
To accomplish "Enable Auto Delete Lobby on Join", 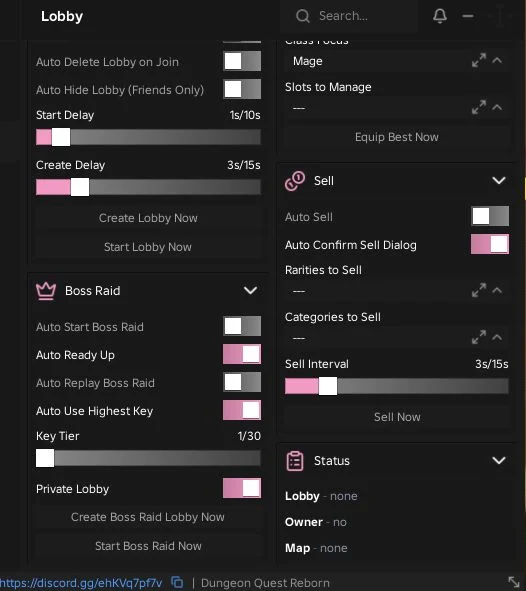I will [242, 61].
